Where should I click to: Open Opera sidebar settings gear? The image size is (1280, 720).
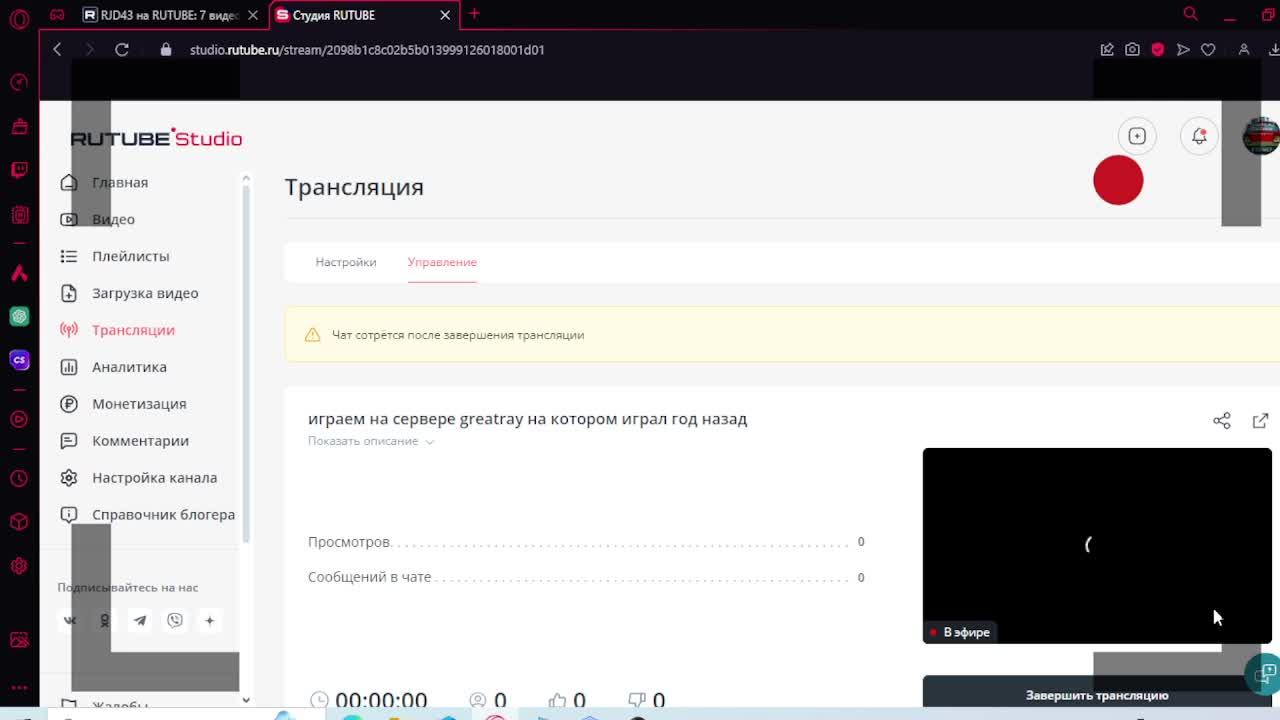click(x=19, y=566)
